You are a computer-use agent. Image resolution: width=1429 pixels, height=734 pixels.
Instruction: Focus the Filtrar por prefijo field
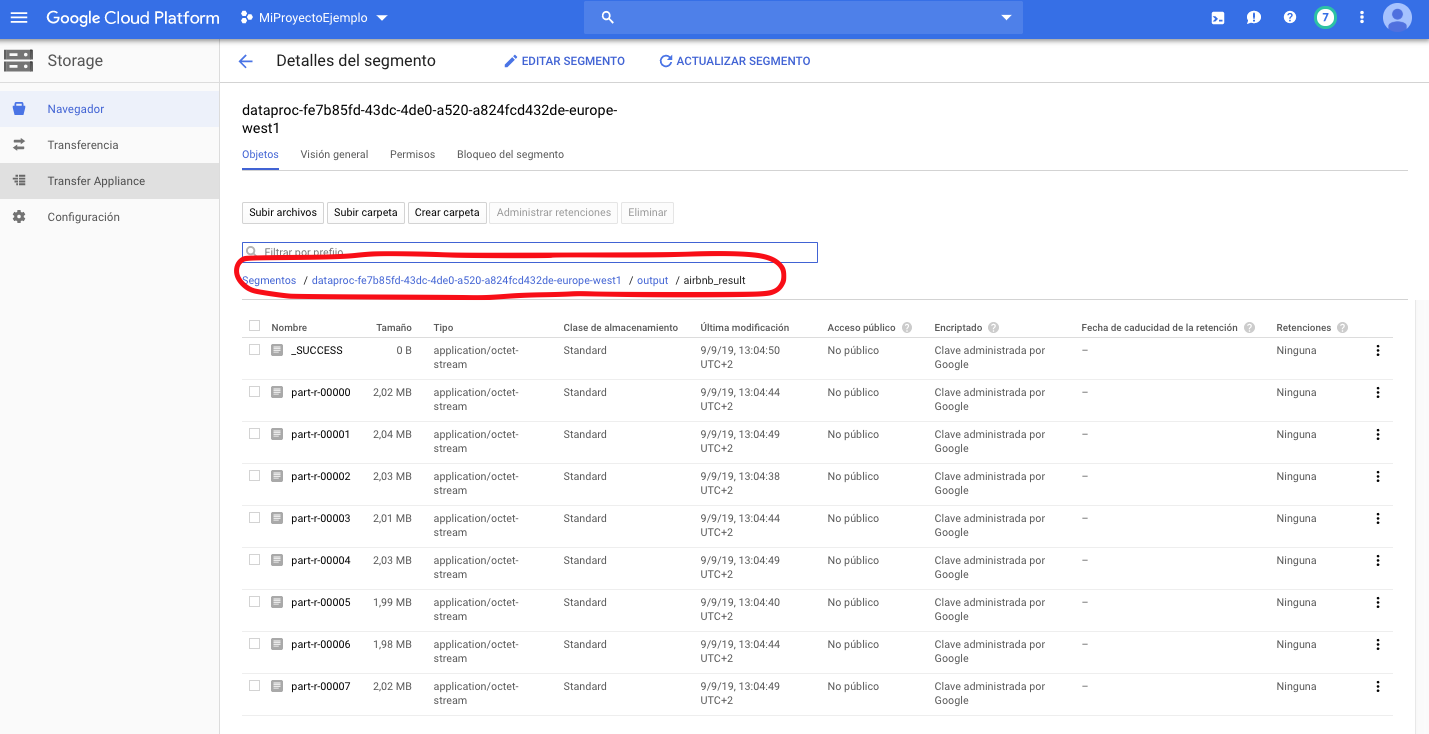pos(530,252)
